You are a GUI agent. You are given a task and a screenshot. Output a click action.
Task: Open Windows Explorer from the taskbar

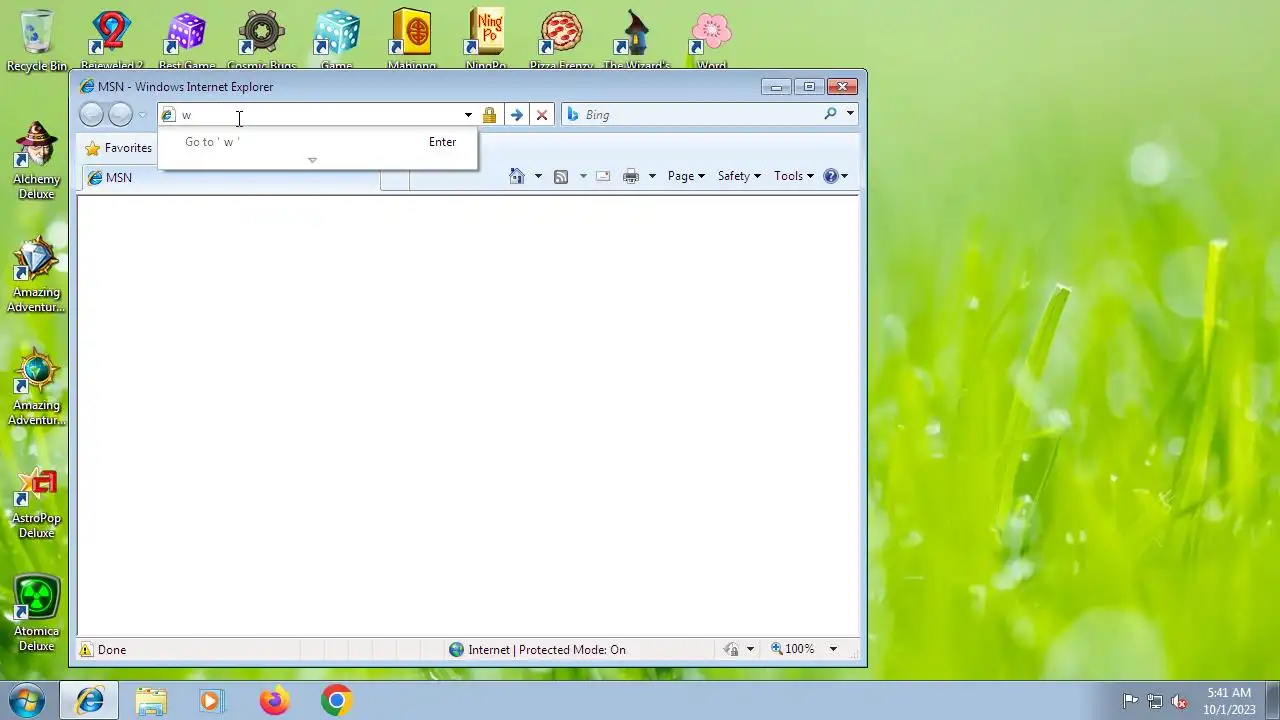pos(151,701)
